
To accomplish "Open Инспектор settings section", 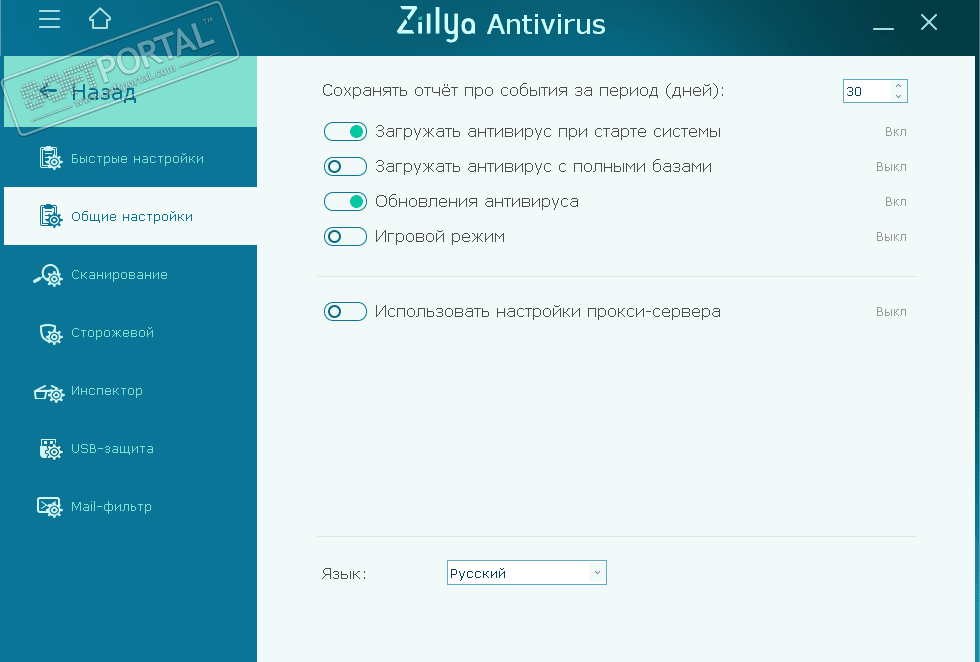I will pyautogui.click(x=130, y=391).
